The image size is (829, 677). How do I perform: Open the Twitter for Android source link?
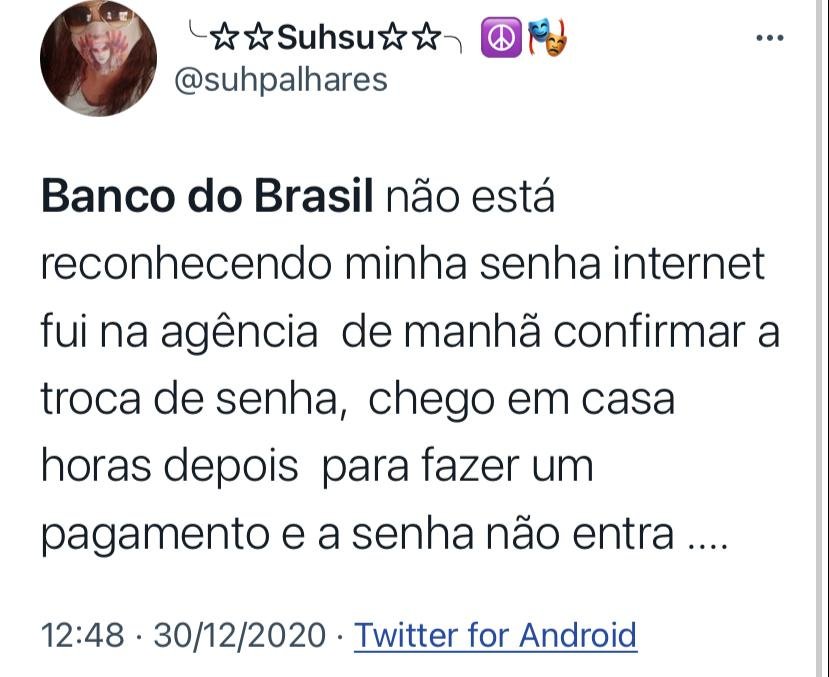pos(495,635)
